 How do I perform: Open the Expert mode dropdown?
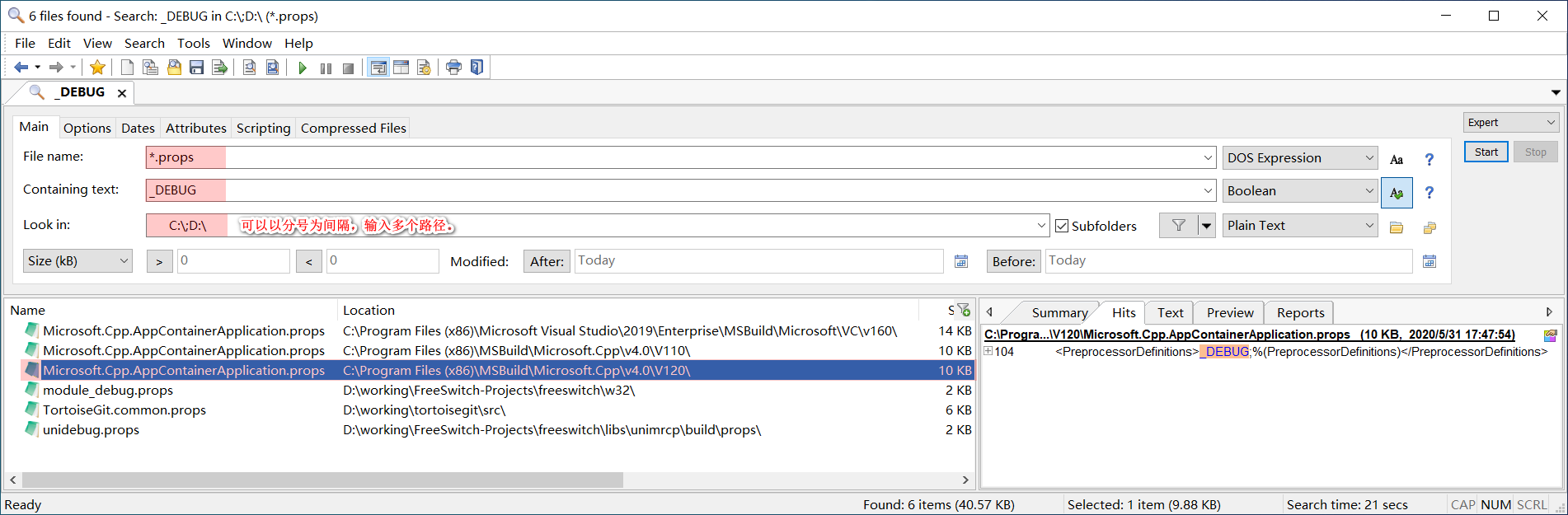point(1511,122)
